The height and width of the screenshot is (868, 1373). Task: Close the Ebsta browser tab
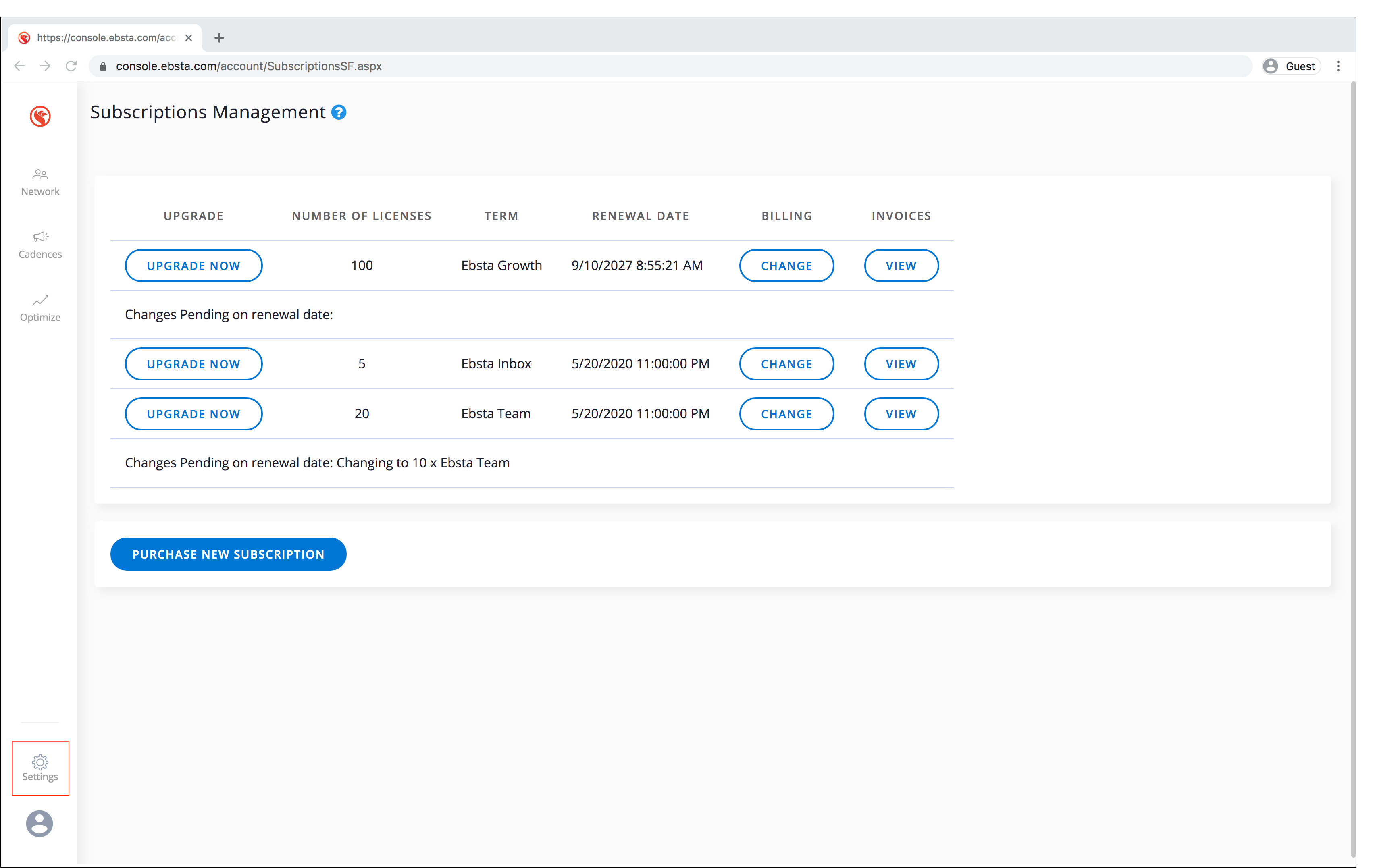click(189, 38)
